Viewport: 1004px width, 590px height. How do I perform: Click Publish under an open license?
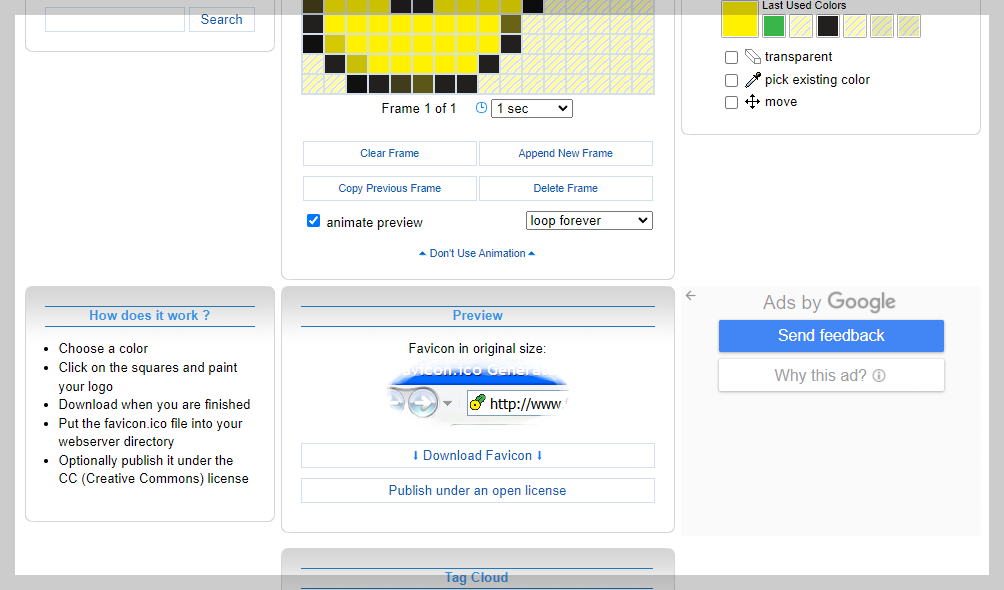[x=478, y=491]
